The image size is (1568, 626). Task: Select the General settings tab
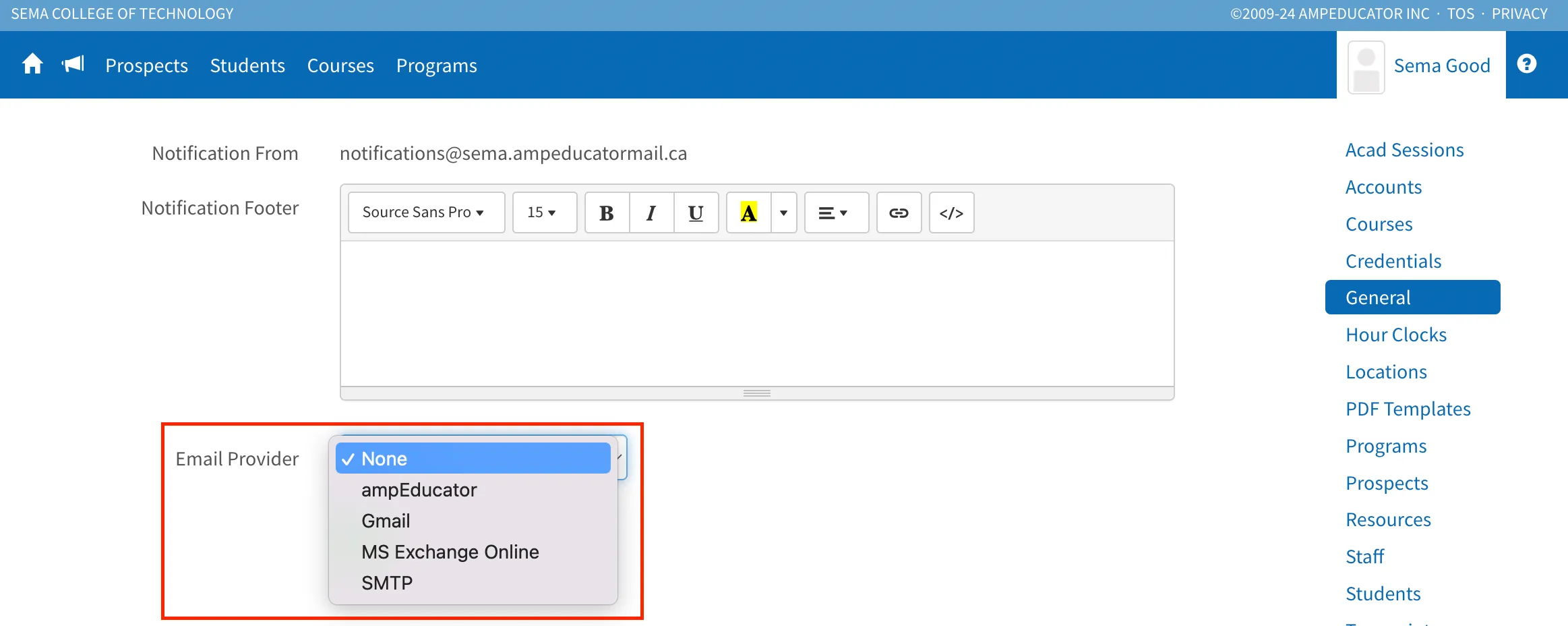click(1412, 297)
